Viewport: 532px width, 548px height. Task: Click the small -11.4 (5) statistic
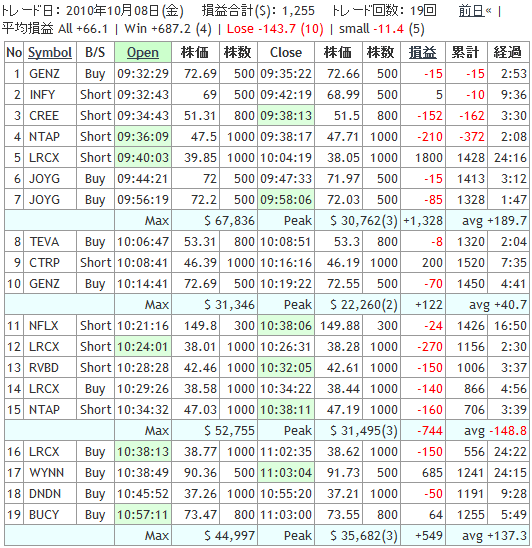point(382,29)
